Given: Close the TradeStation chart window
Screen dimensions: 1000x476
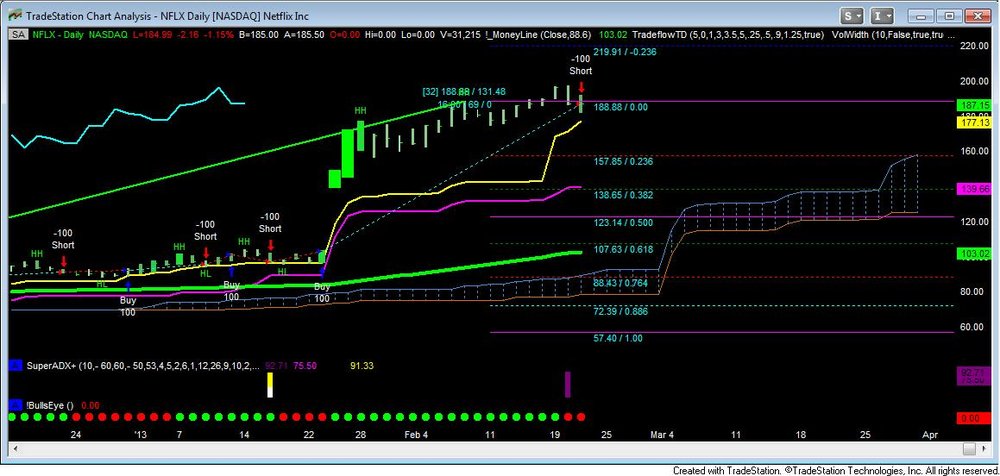Looking at the screenshot, I should pos(979,15).
